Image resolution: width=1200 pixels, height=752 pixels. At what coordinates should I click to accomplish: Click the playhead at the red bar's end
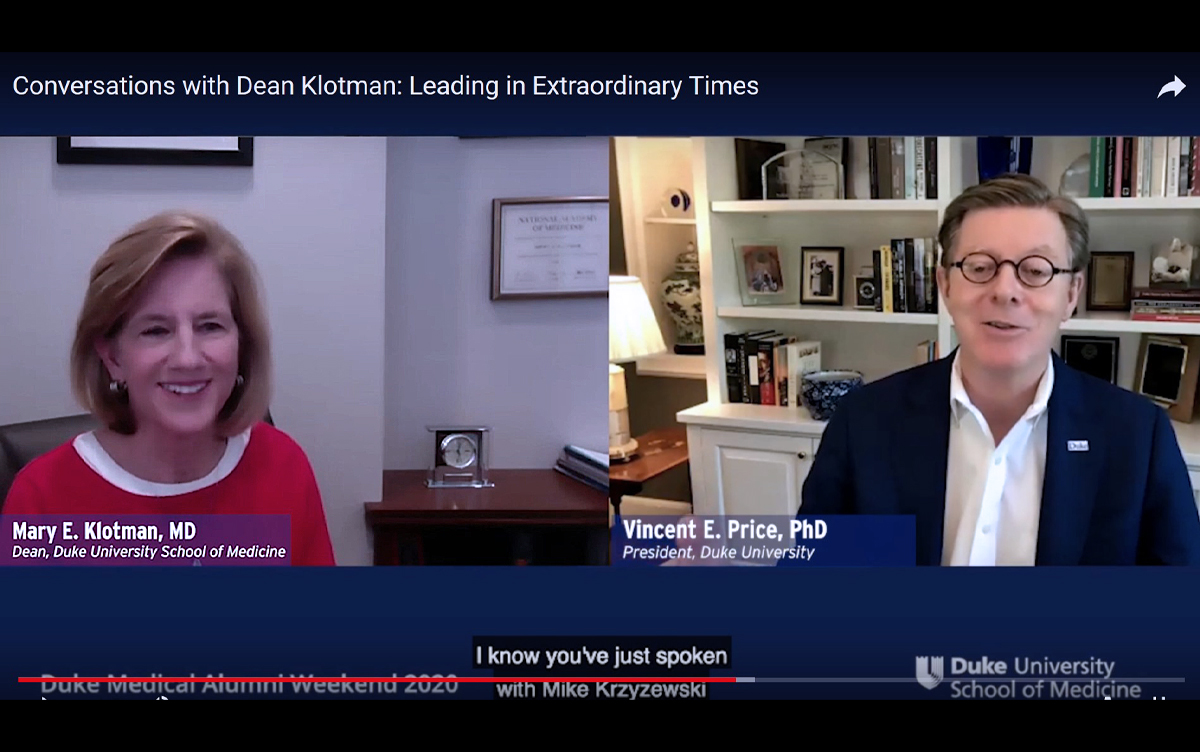pos(736,679)
